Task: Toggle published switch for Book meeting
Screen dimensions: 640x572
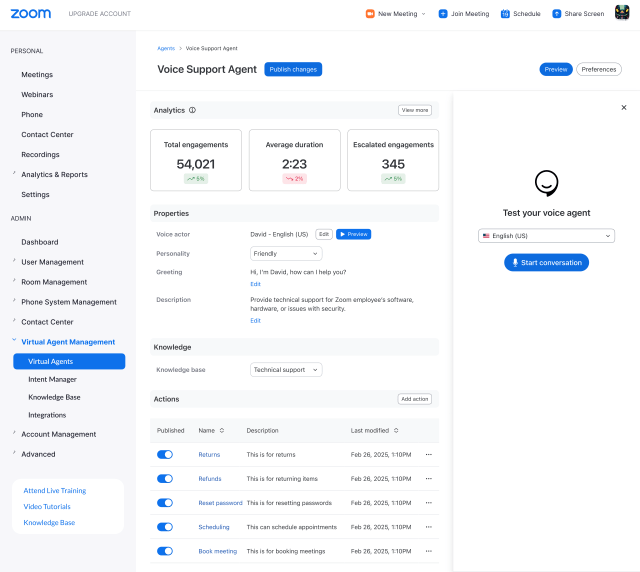Action: [x=165, y=551]
